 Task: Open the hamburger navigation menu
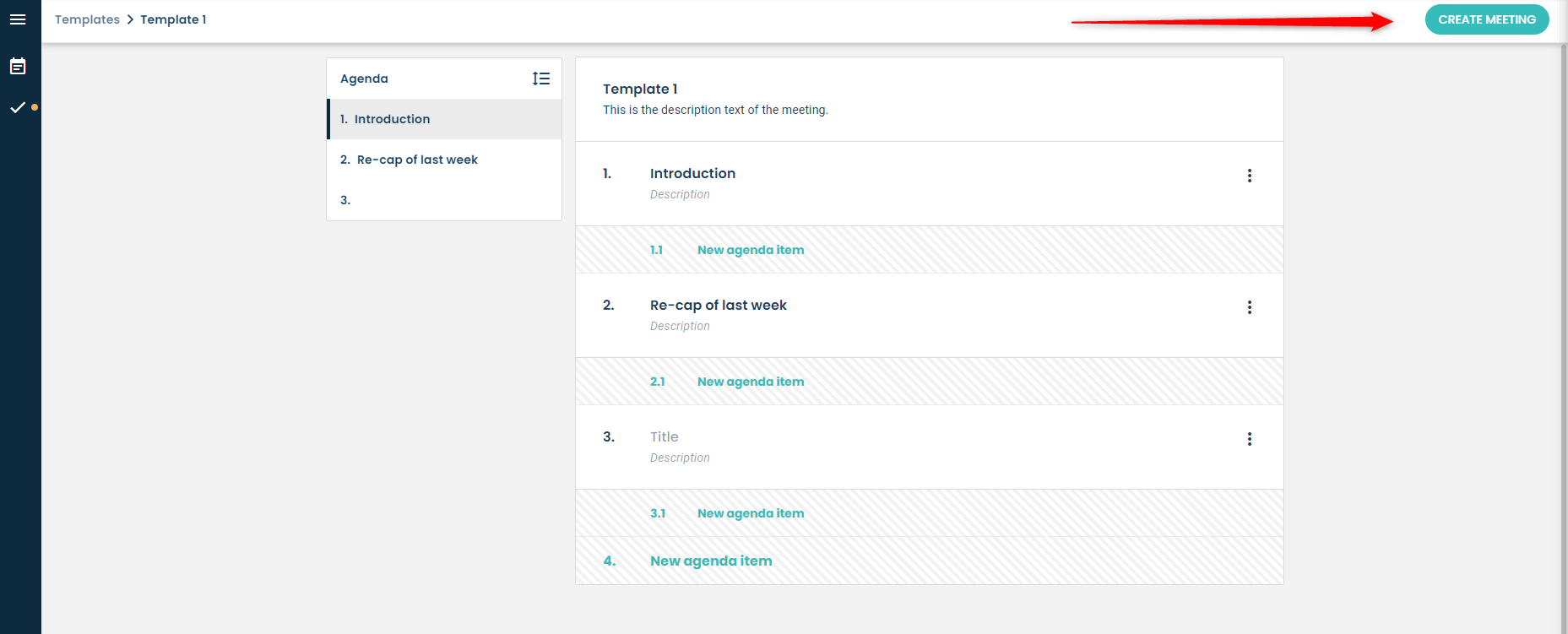[18, 19]
